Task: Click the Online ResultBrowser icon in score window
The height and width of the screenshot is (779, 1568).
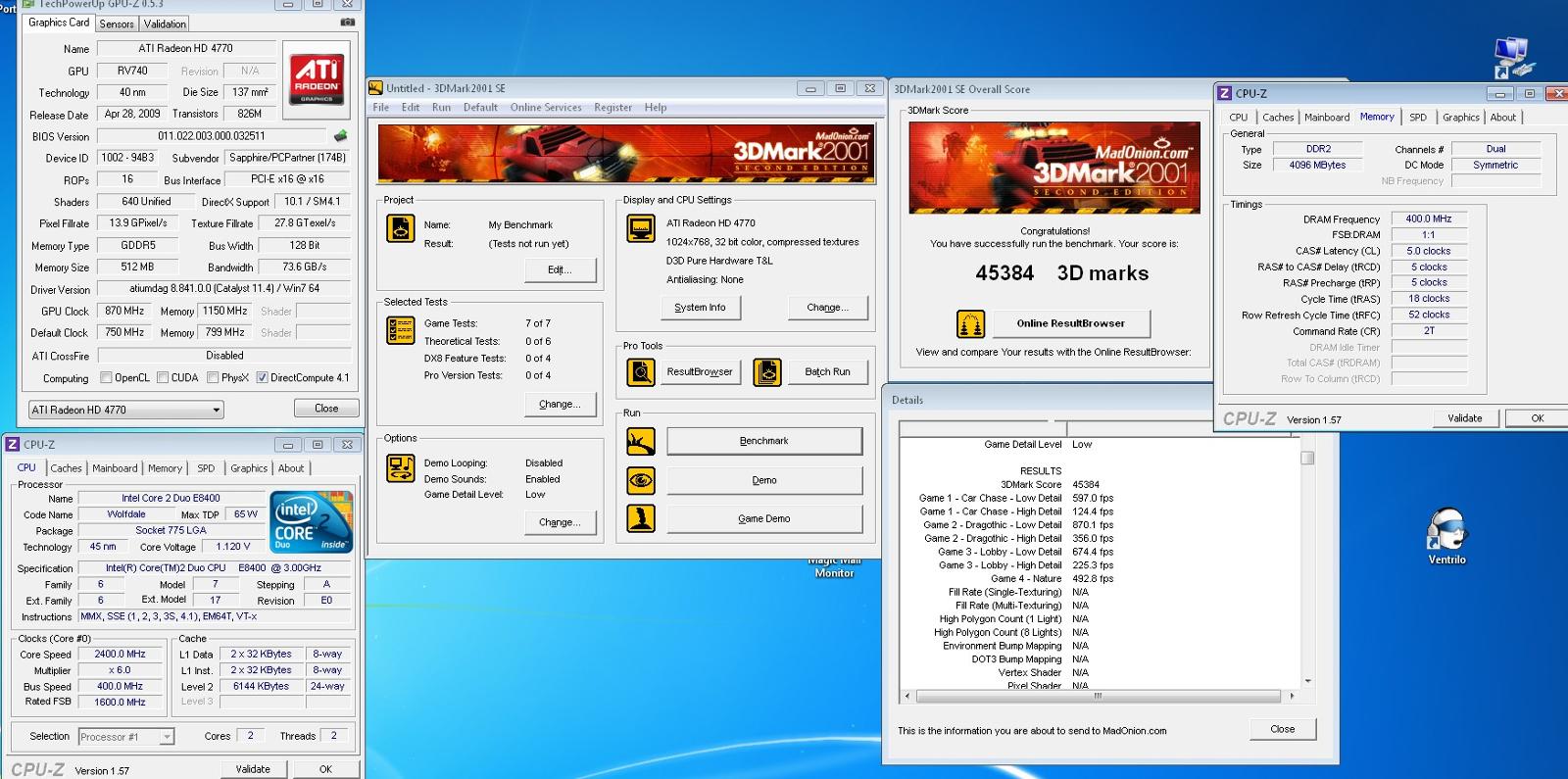Action: pyautogui.click(x=970, y=323)
